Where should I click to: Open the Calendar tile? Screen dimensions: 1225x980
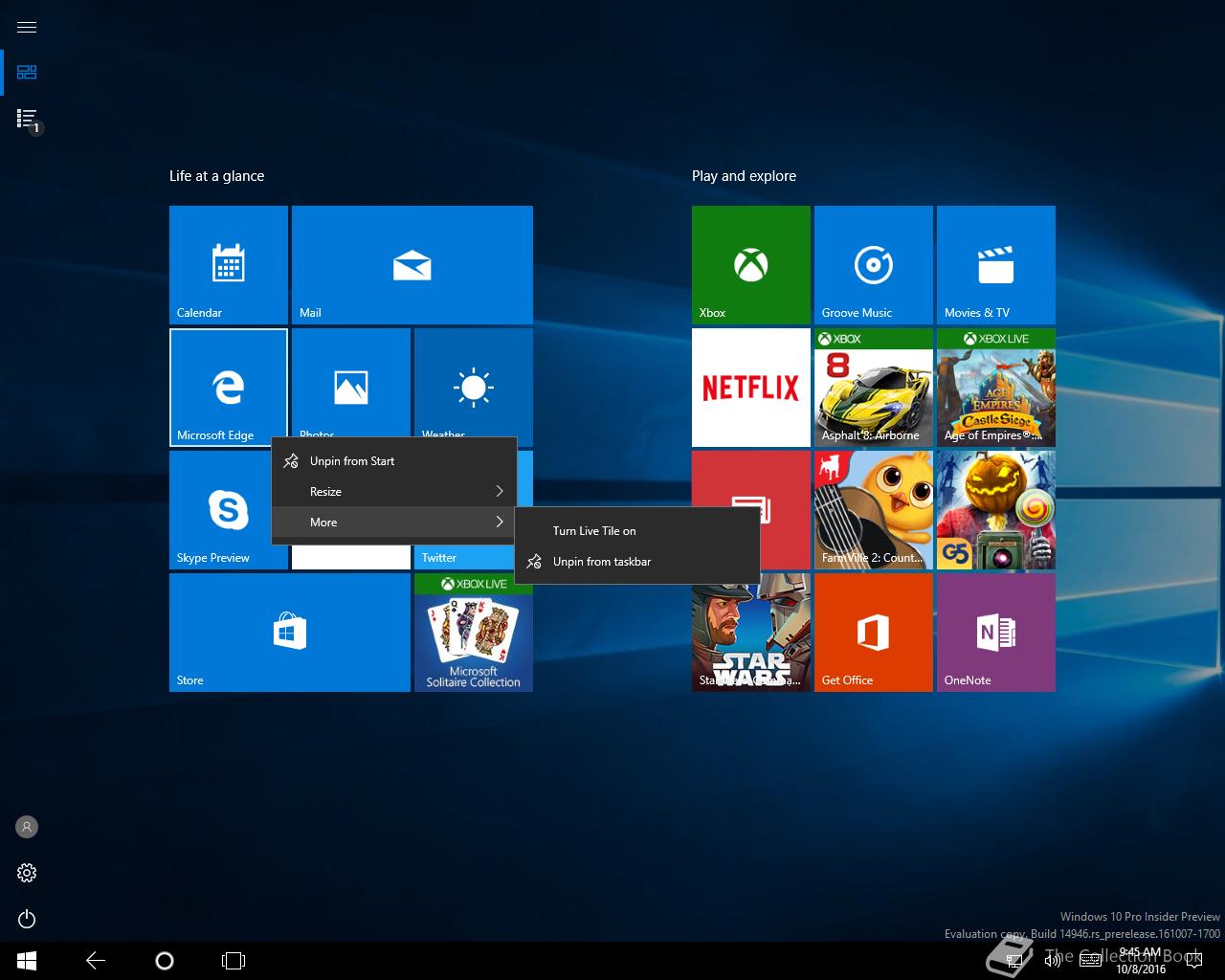[229, 265]
